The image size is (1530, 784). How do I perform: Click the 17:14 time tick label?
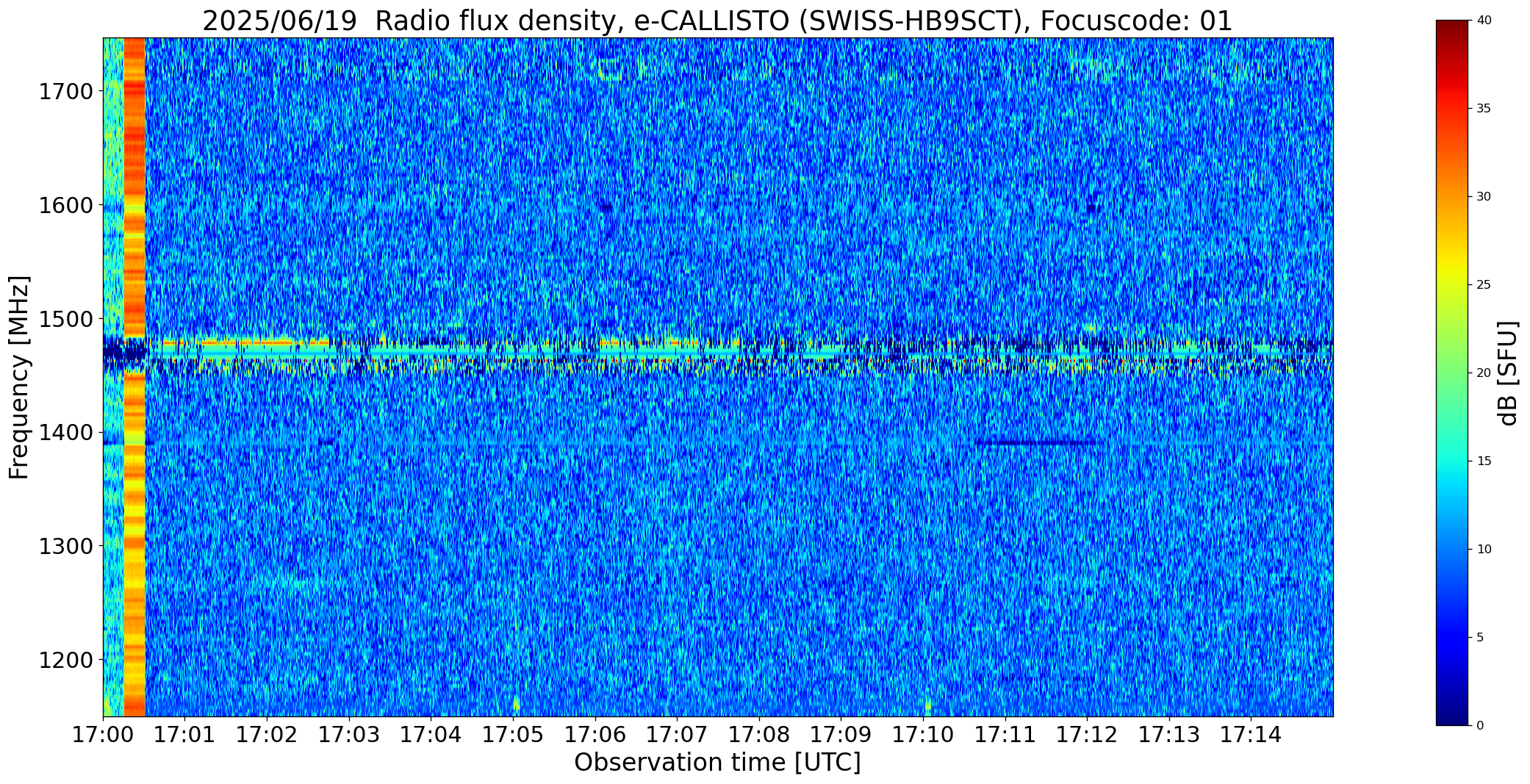click(1251, 735)
